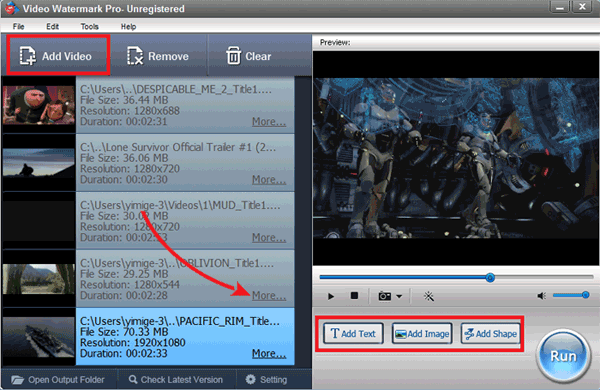The width and height of the screenshot is (600, 390).
Task: Stop the preview playback
Action: 354,296
